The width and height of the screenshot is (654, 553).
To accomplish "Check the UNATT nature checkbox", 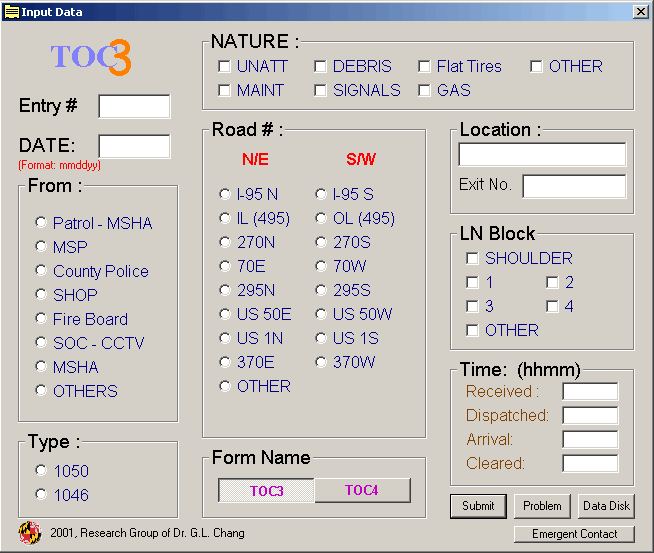I will [224, 67].
